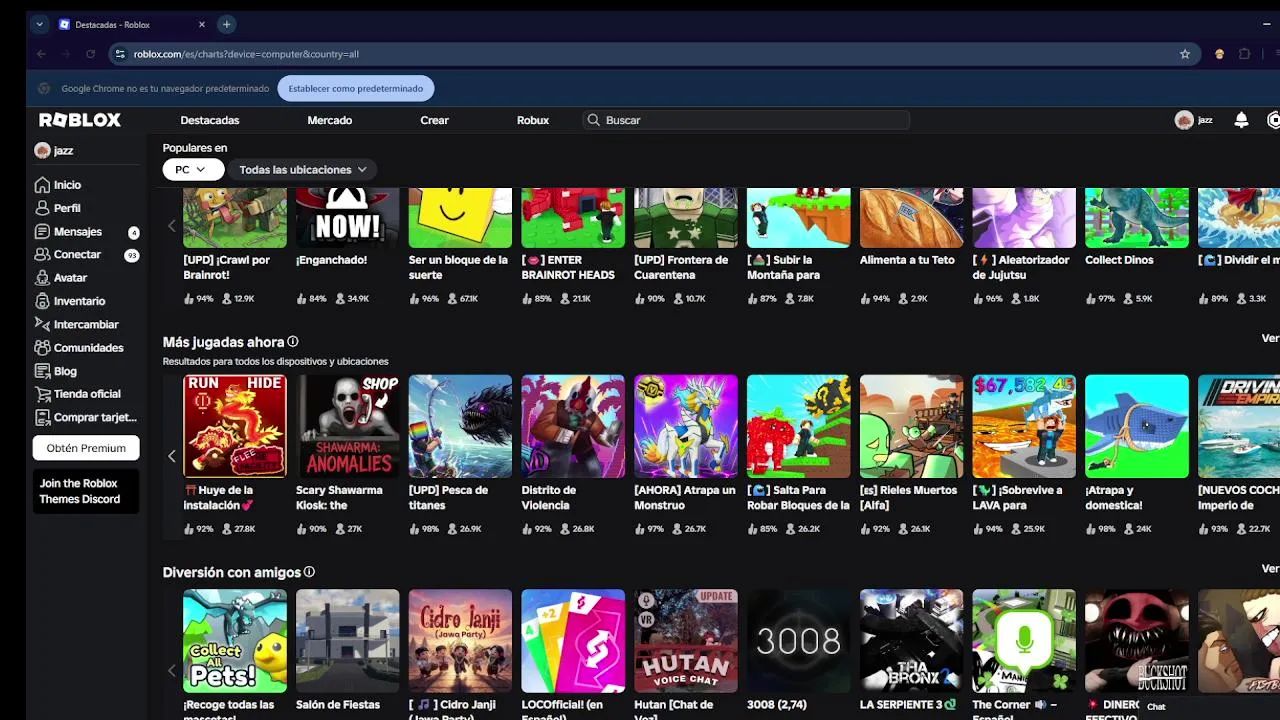Click ¡Enganchado! game title
This screenshot has width=1280, height=720.
[x=331, y=260]
